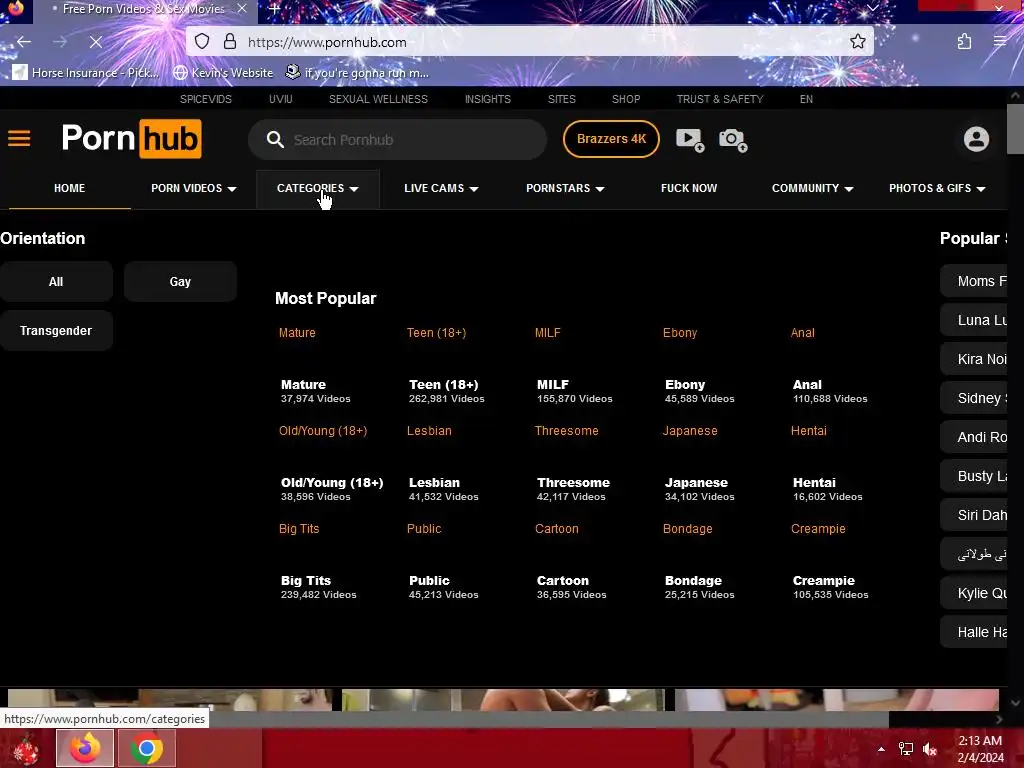The height and width of the screenshot is (768, 1024).
Task: Open the Fuck Now nav item
Action: tap(689, 188)
